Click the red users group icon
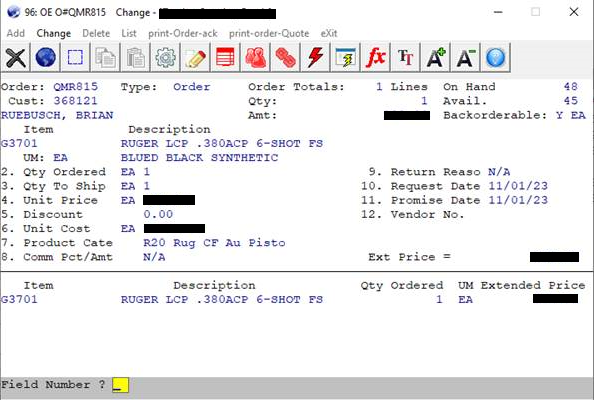 coord(255,58)
